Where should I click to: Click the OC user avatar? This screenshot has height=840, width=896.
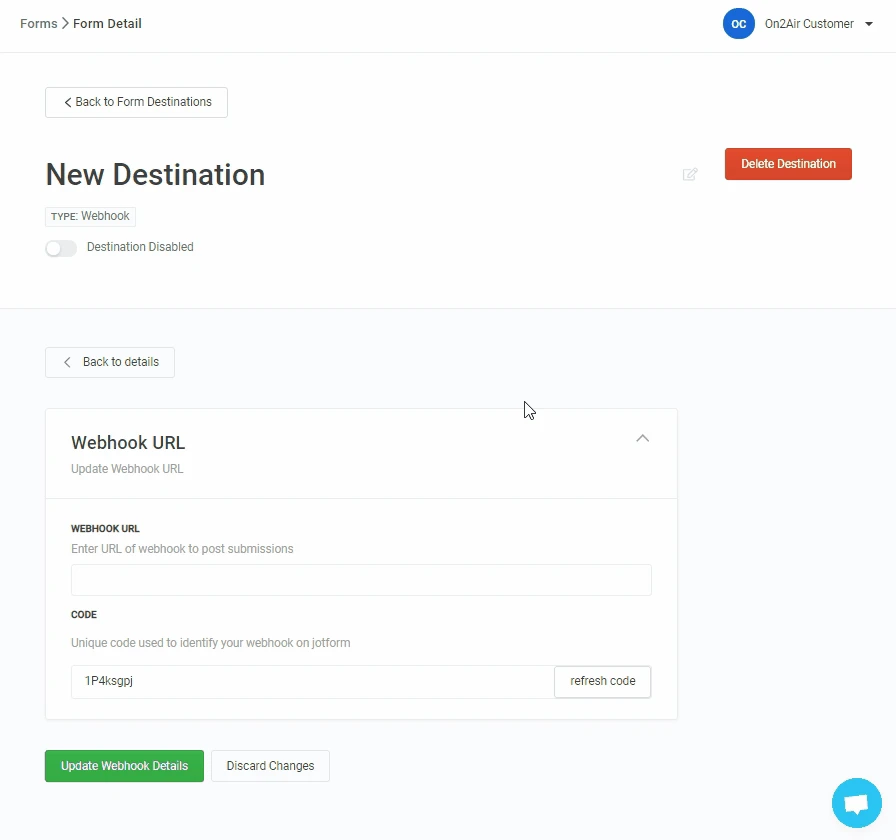pyautogui.click(x=738, y=24)
